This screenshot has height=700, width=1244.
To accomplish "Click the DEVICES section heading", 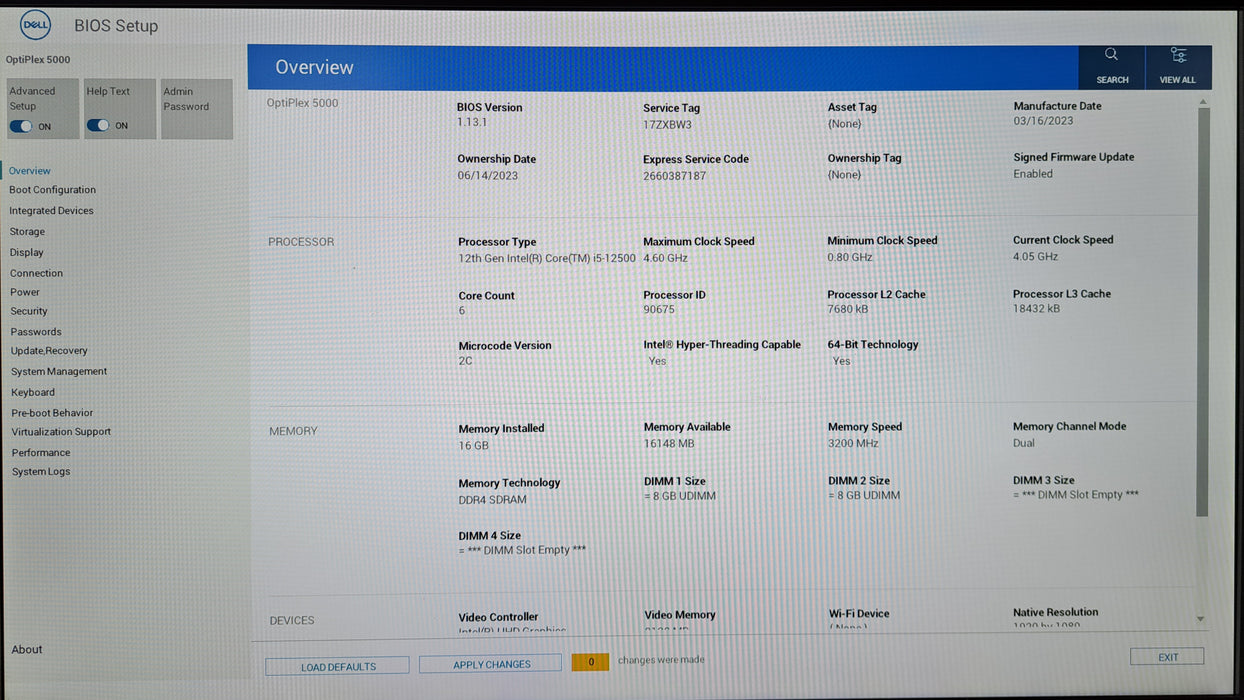I will coord(292,621).
